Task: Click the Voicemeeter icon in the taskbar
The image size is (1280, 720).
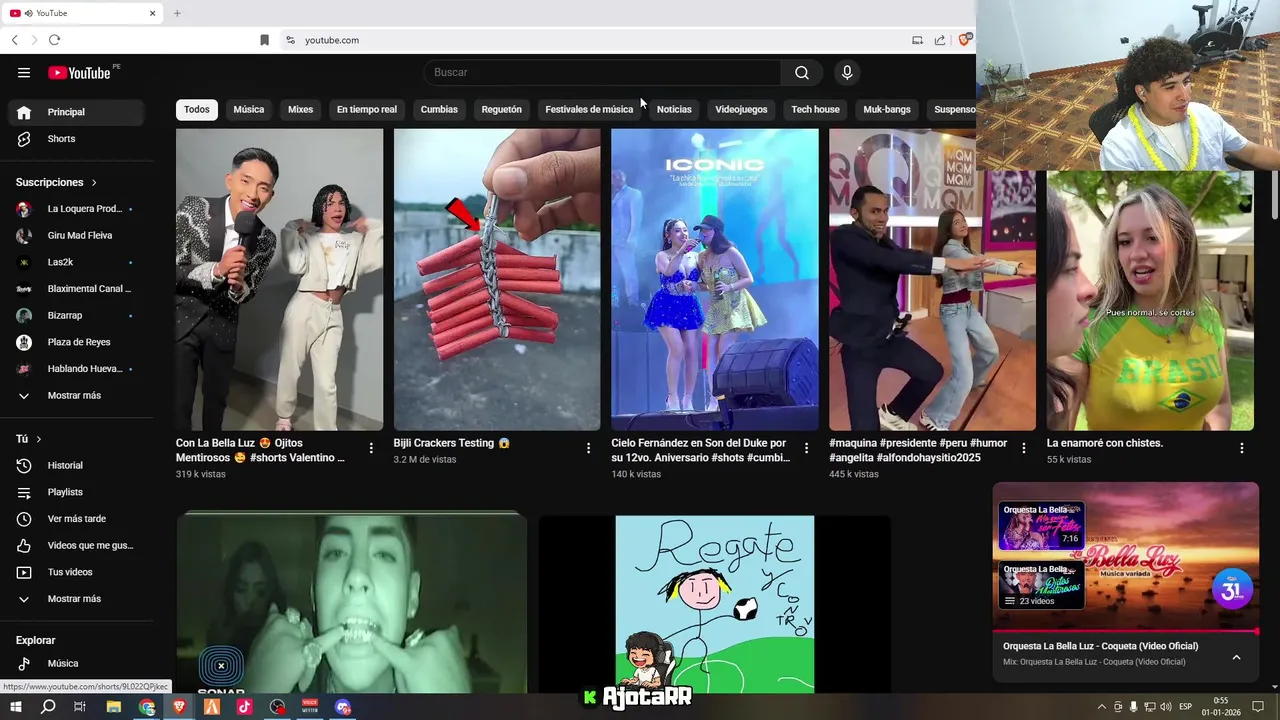Action: click(310, 706)
